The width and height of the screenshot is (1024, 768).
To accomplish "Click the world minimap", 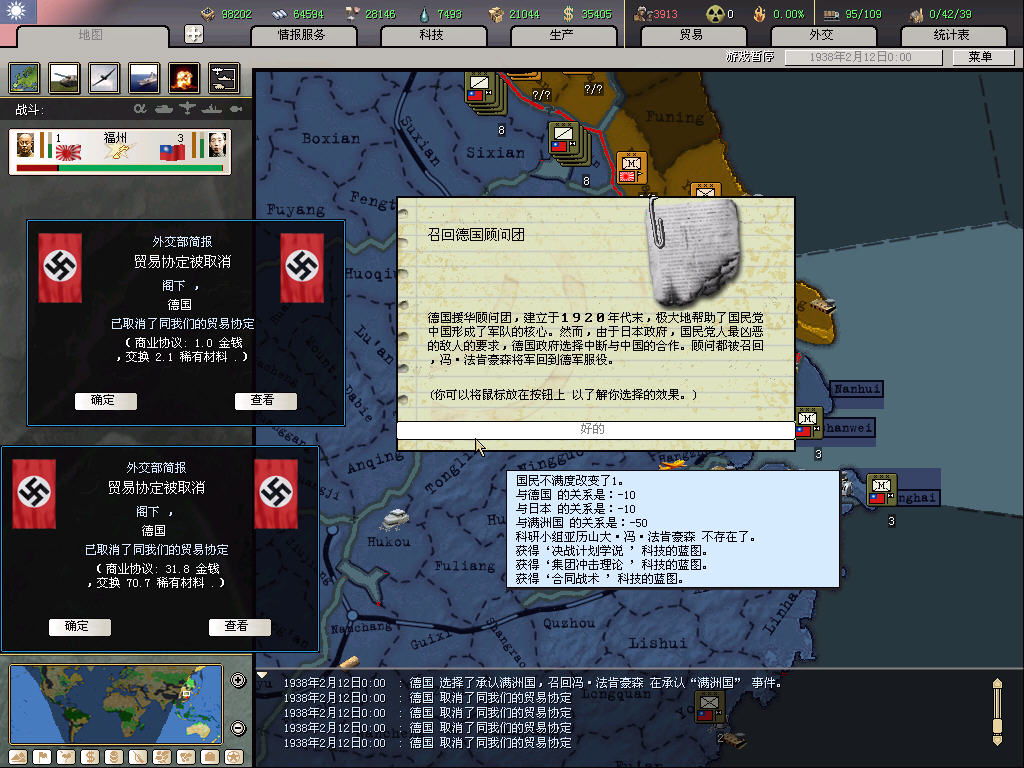I will pos(116,705).
